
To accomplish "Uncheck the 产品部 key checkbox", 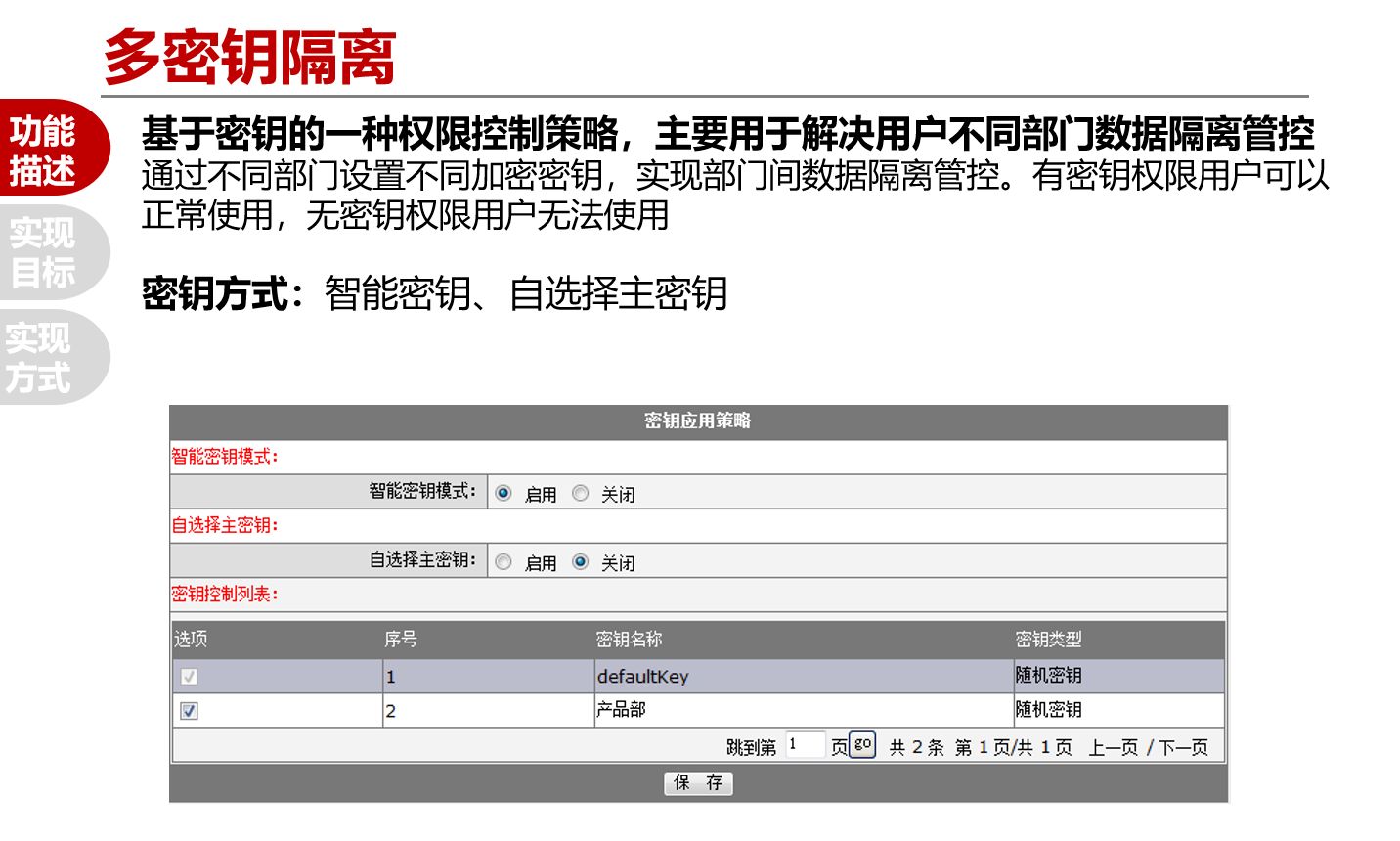I will coord(190,711).
